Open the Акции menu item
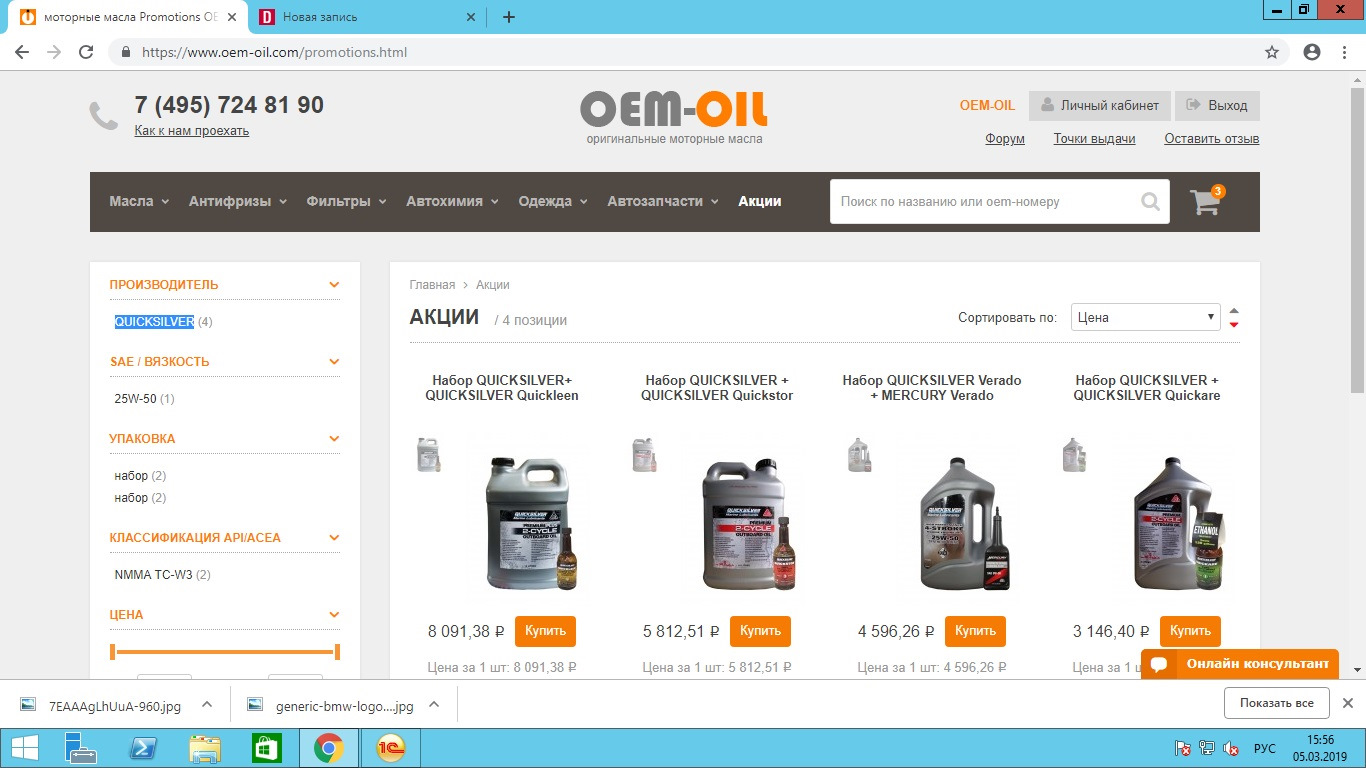Screen dimensions: 1366x768 tap(760, 201)
